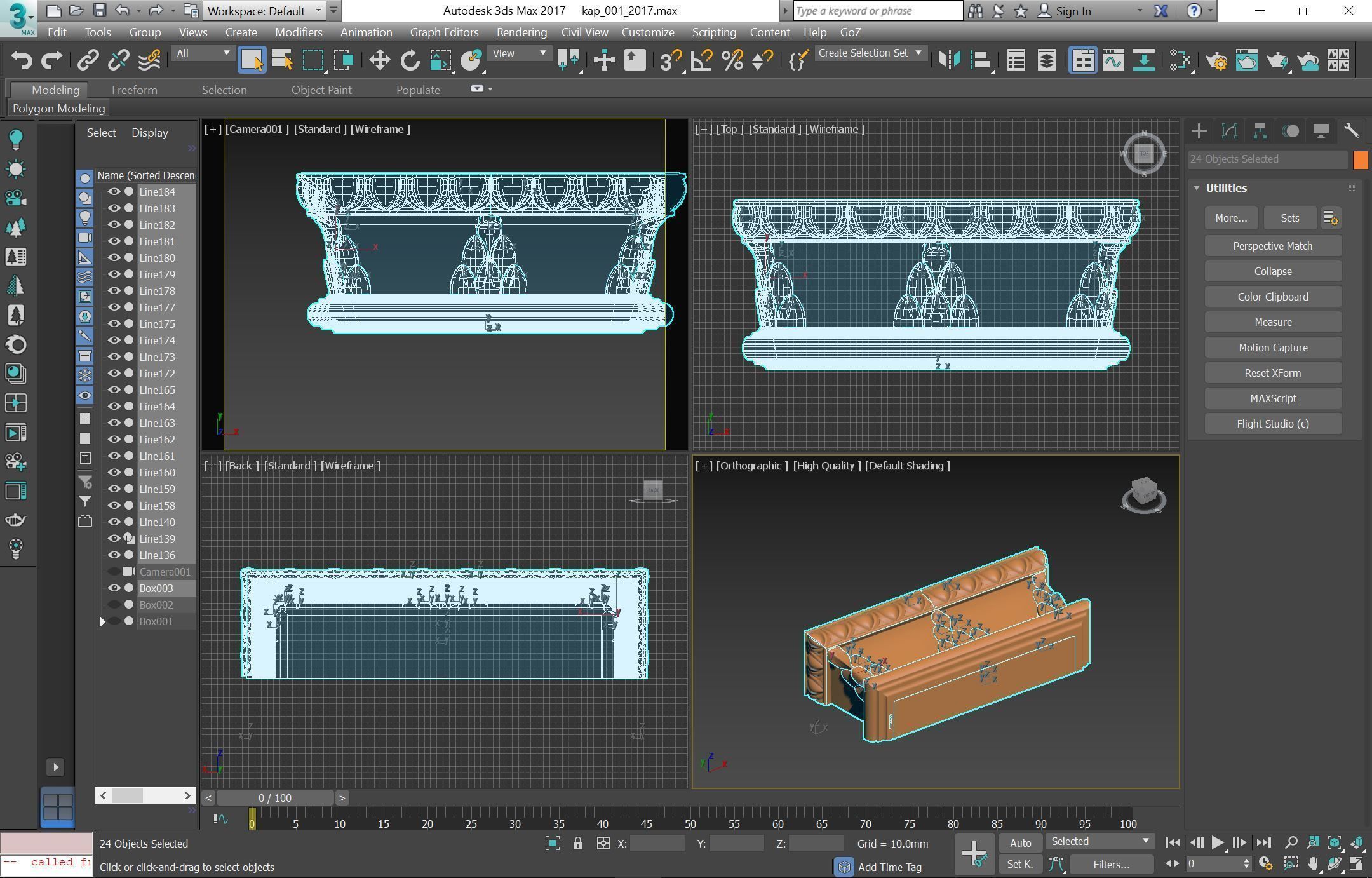Play the animation
Image resolution: width=1372 pixels, height=878 pixels.
[x=1218, y=842]
